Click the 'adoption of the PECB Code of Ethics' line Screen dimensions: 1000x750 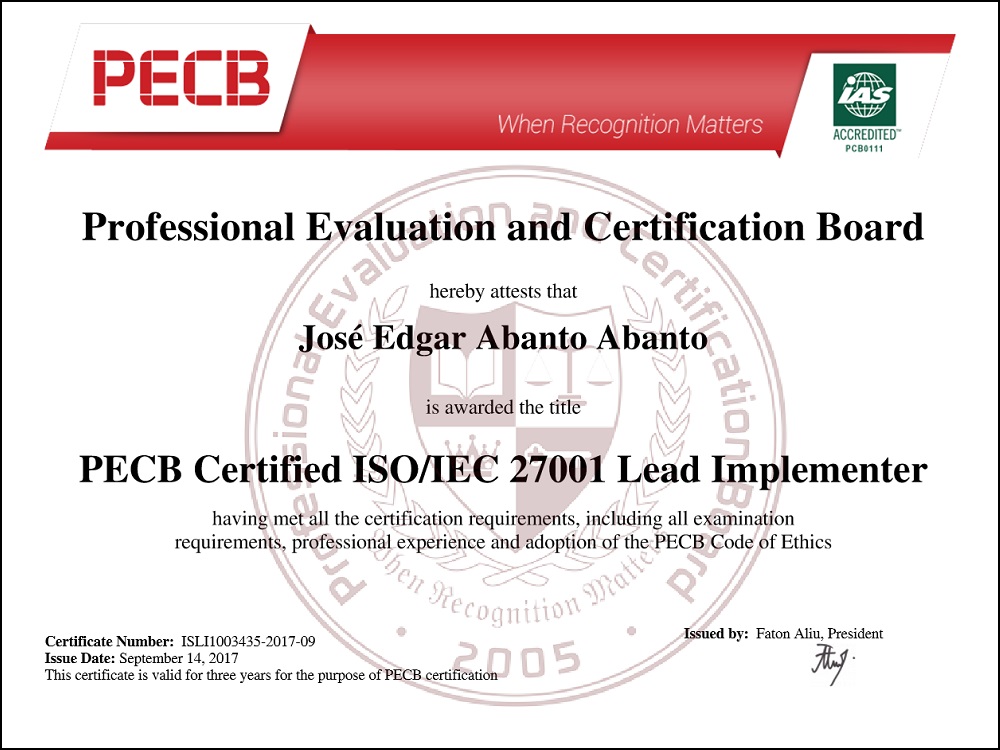[503, 542]
